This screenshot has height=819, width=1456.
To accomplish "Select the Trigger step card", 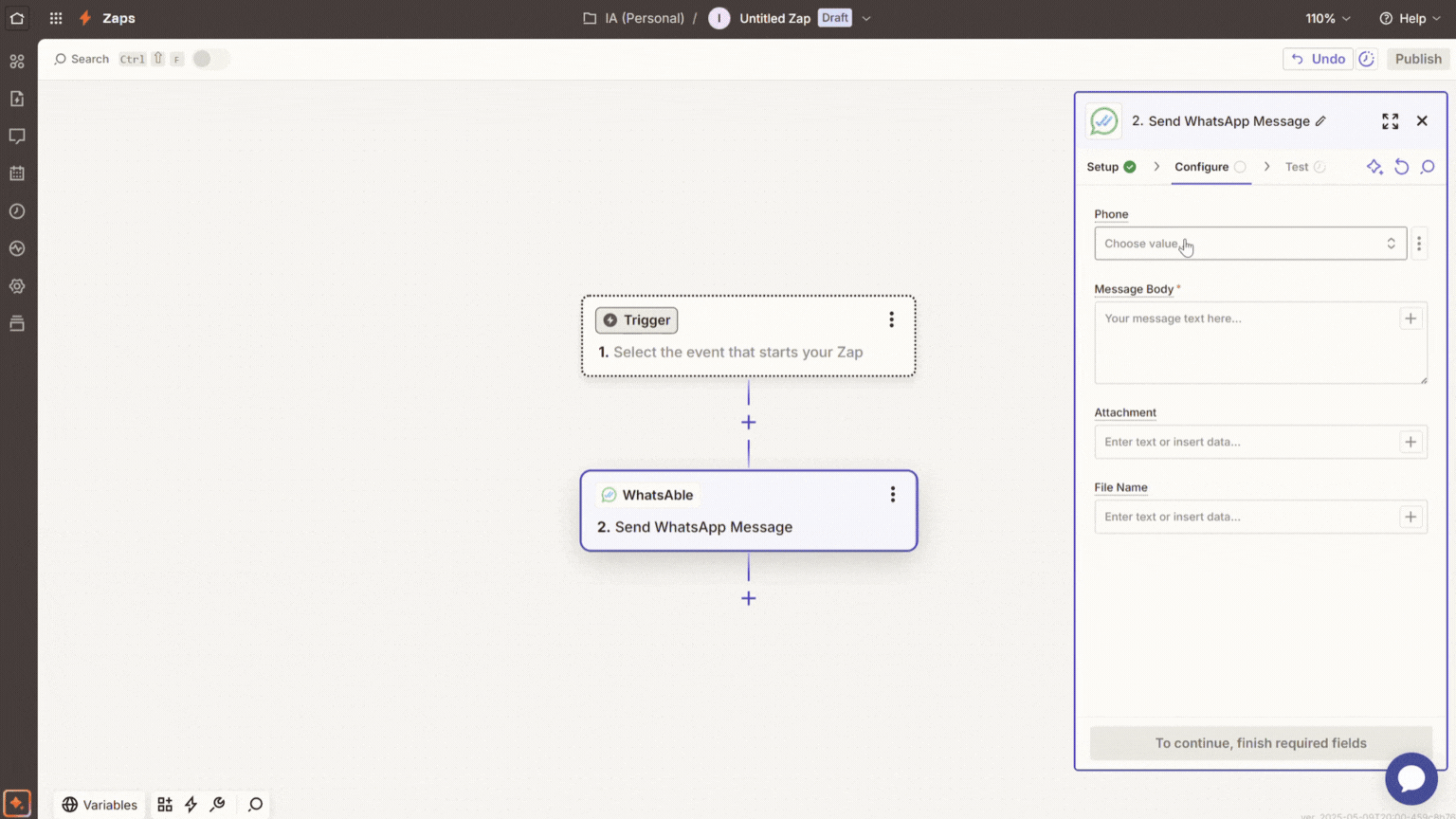I will 749,337.
